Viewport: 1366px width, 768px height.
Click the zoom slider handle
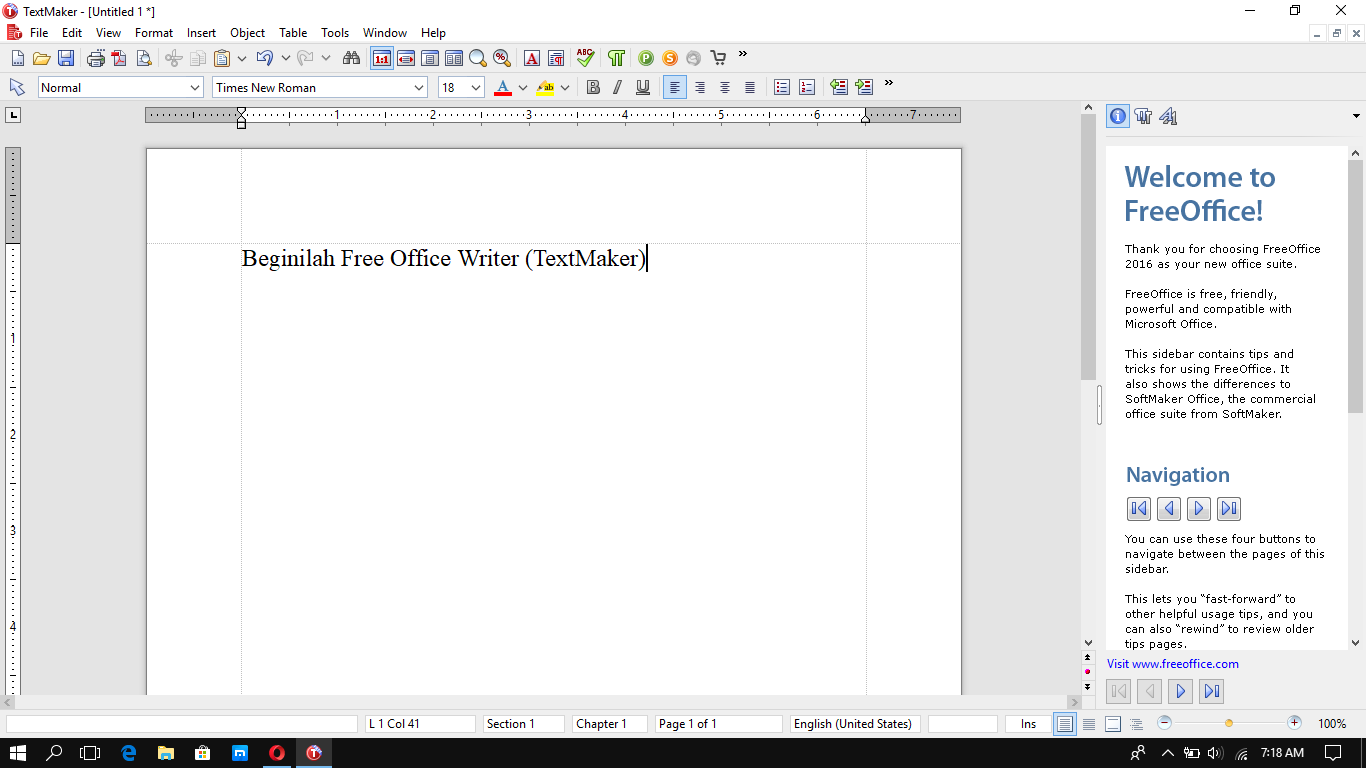pos(1229,723)
